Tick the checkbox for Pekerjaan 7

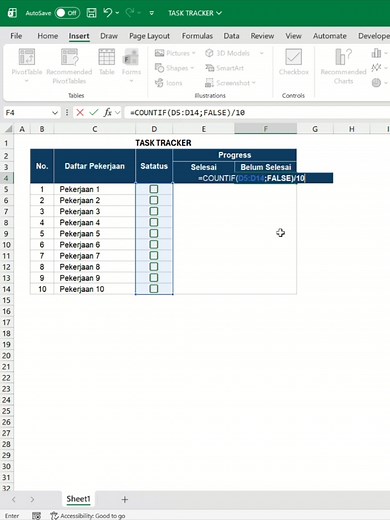pos(154,256)
